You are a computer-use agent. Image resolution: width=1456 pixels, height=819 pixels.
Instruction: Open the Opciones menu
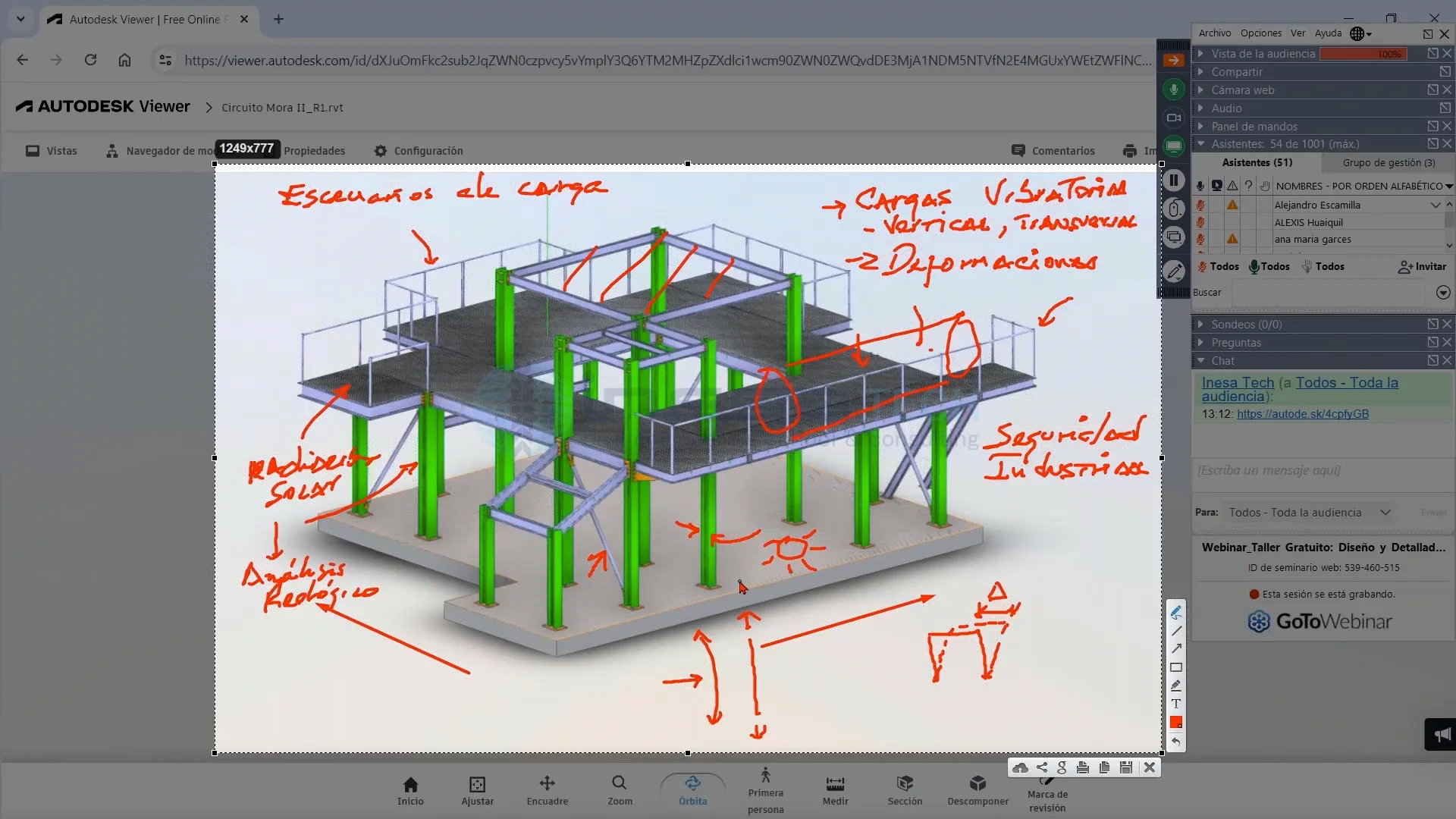point(1261,33)
